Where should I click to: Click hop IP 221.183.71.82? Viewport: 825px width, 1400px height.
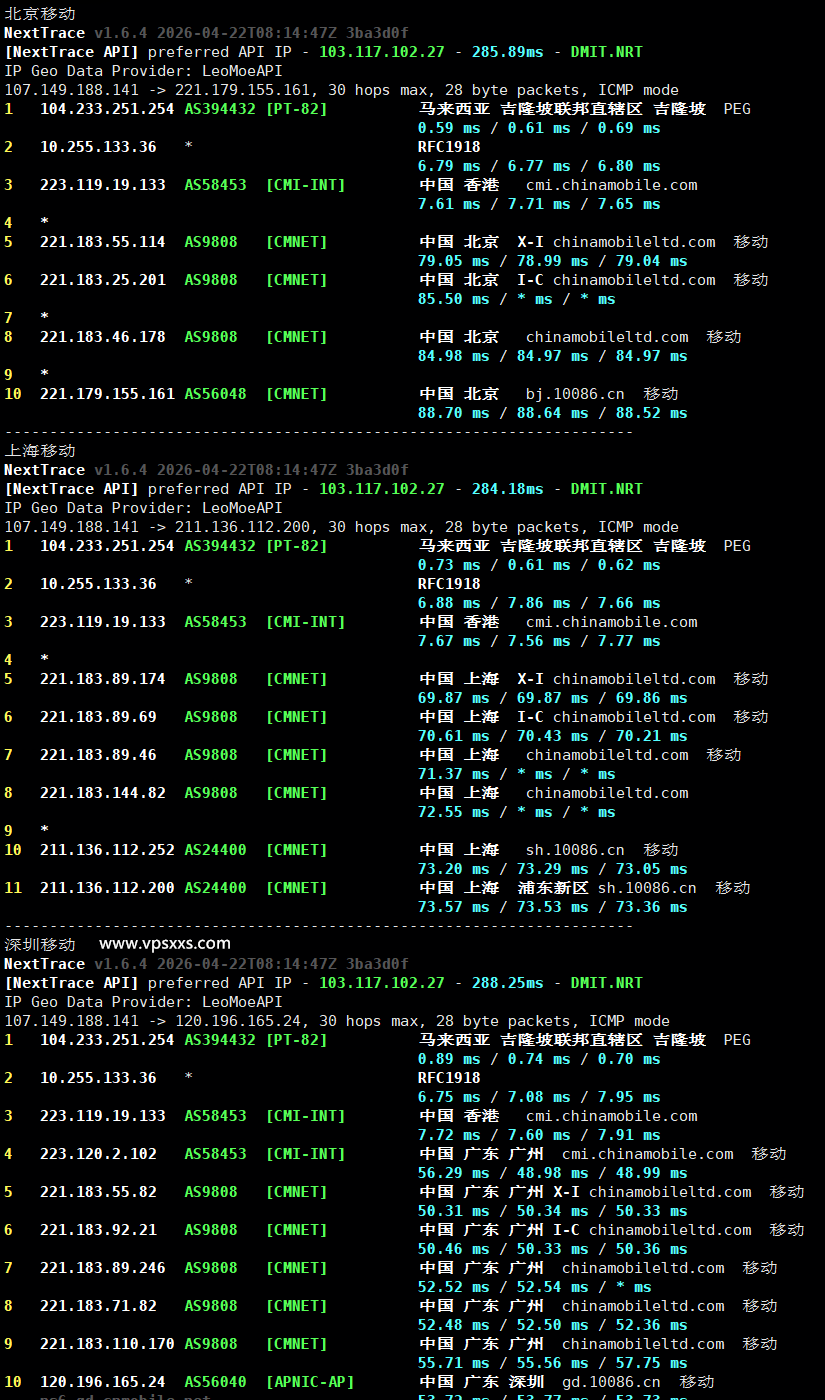[98, 1306]
